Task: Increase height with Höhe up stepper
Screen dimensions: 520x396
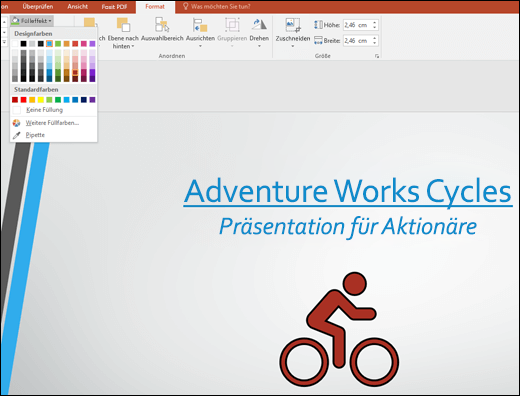Action: point(375,23)
